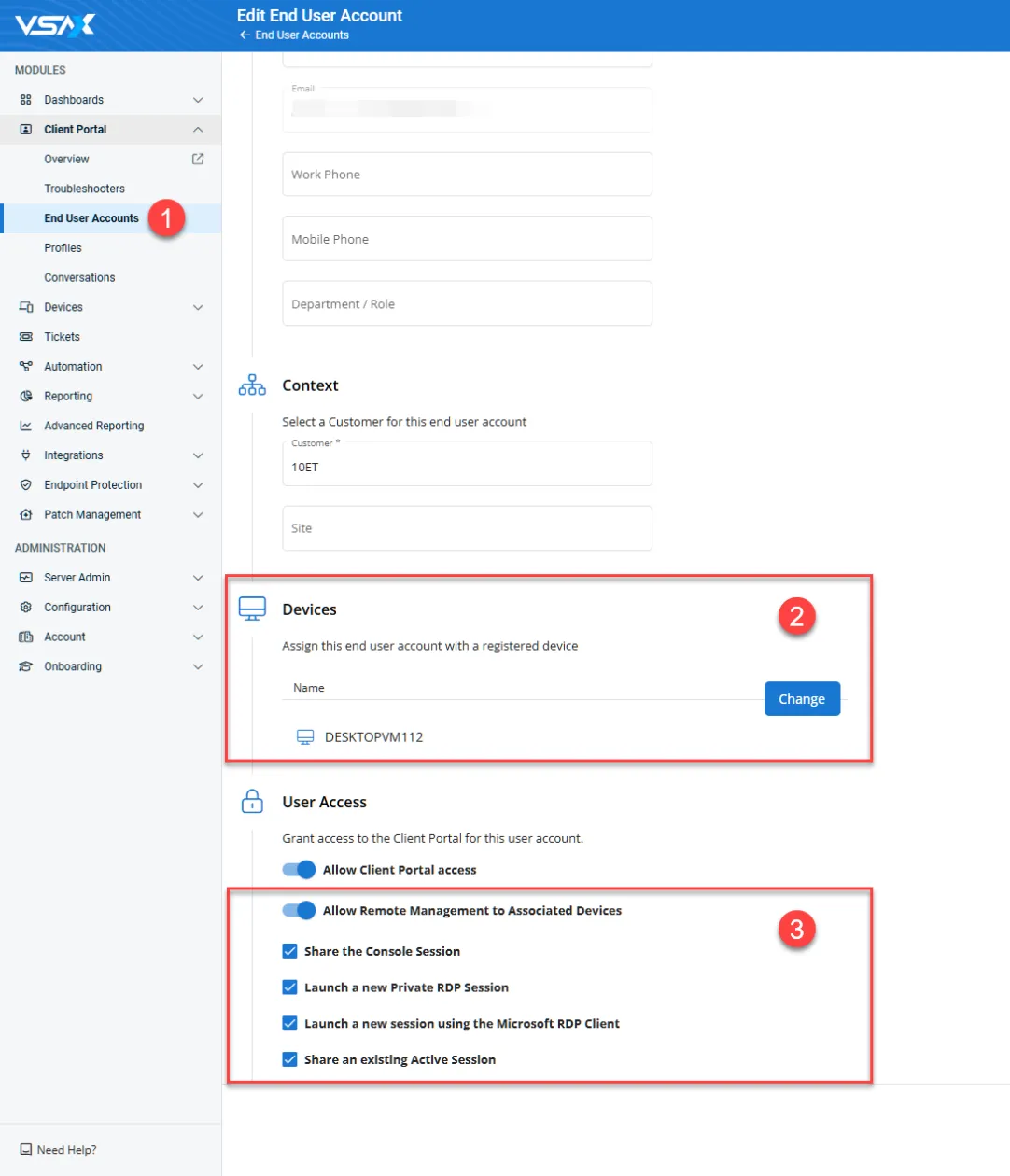
Task: Open Overview external link icon
Action: 198,160
